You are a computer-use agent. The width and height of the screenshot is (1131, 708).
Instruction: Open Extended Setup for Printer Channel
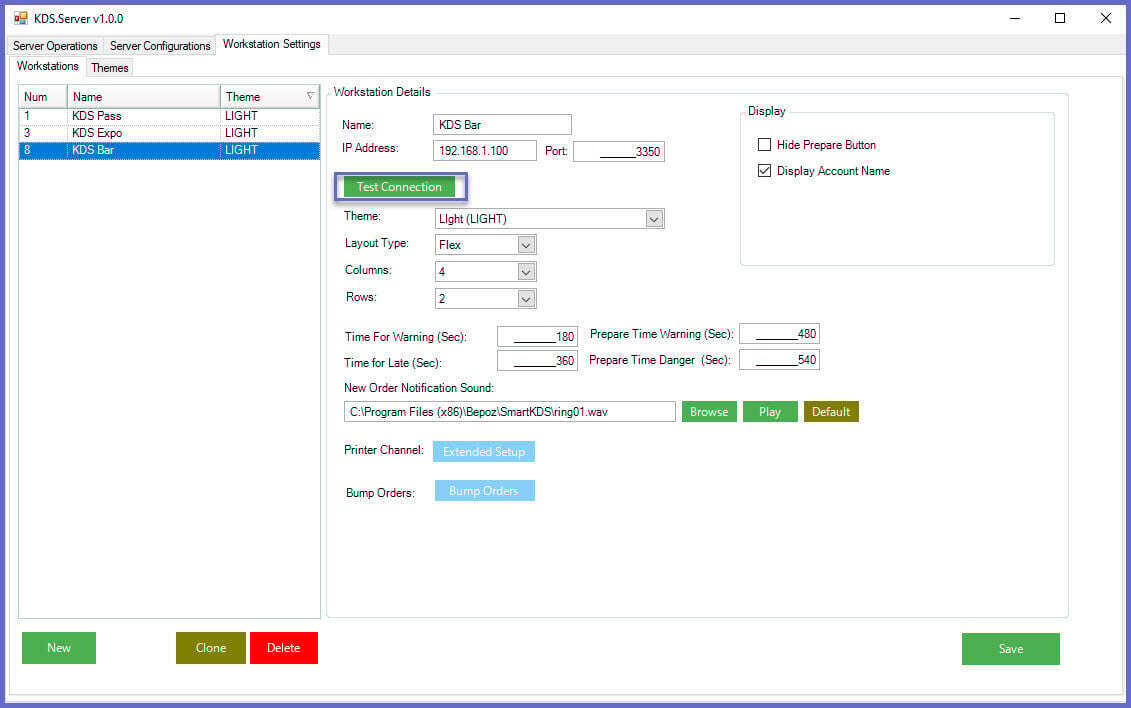(x=484, y=451)
